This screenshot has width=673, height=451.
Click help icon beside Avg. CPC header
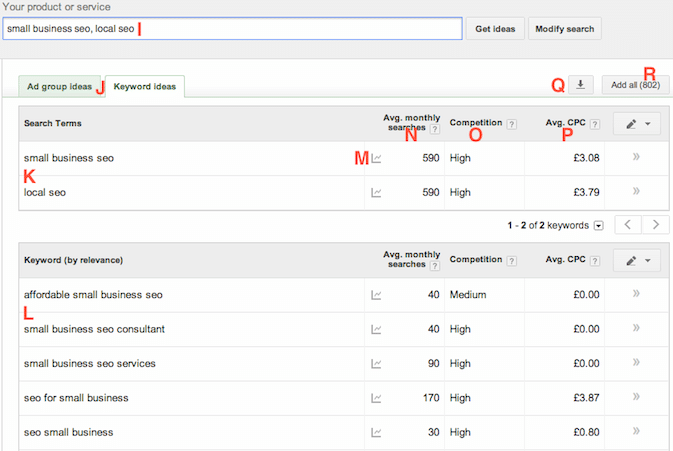point(595,124)
